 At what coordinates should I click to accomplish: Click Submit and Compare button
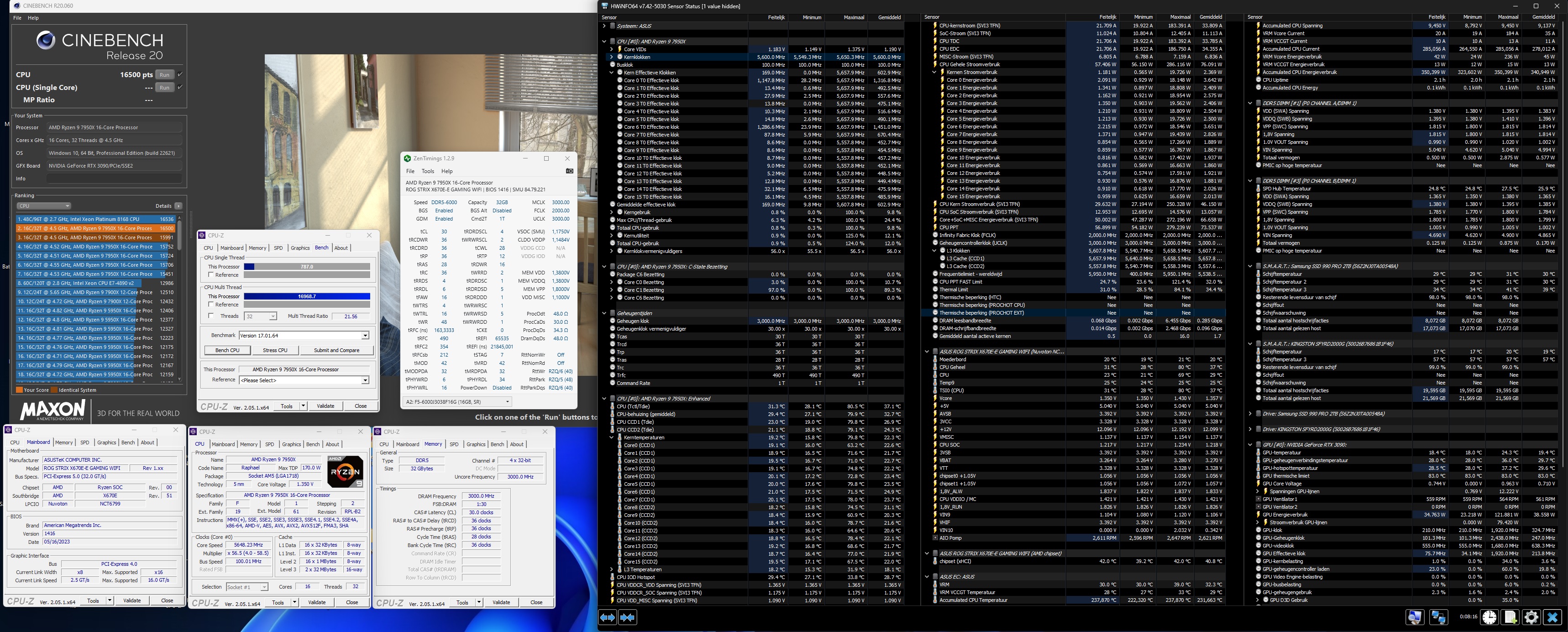[336, 350]
